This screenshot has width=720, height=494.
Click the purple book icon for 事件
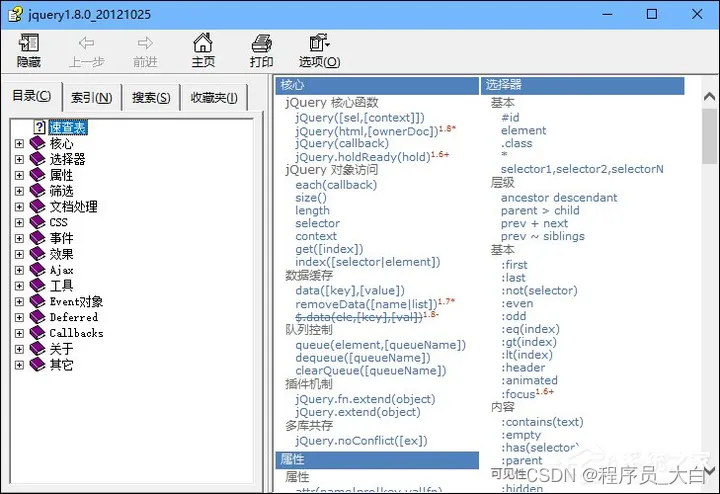[37, 238]
